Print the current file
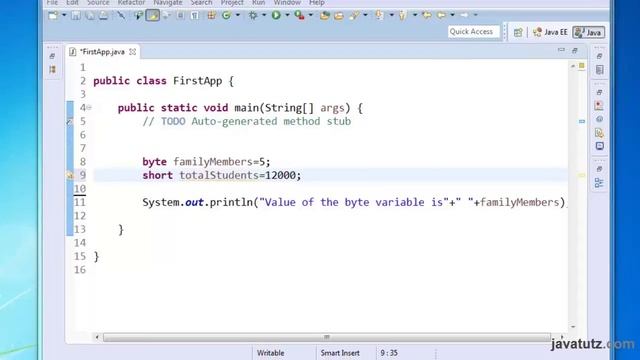Viewport: 640px width, 360px height. coord(103,16)
